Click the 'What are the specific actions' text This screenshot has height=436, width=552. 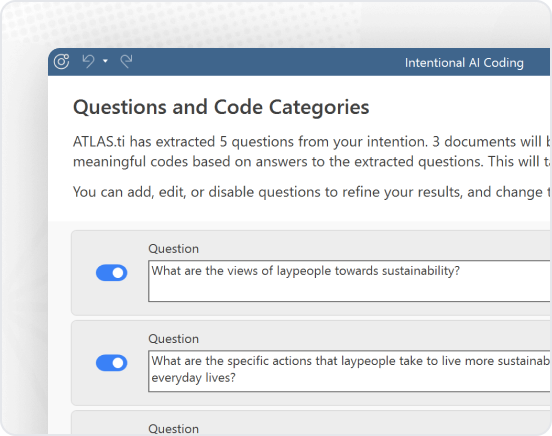[227, 361]
